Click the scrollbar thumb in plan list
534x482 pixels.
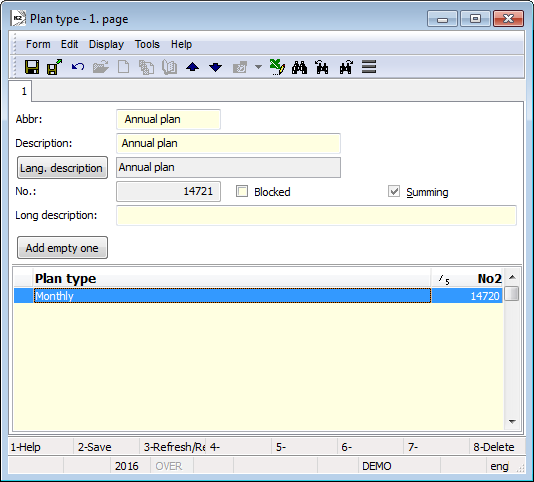point(512,294)
